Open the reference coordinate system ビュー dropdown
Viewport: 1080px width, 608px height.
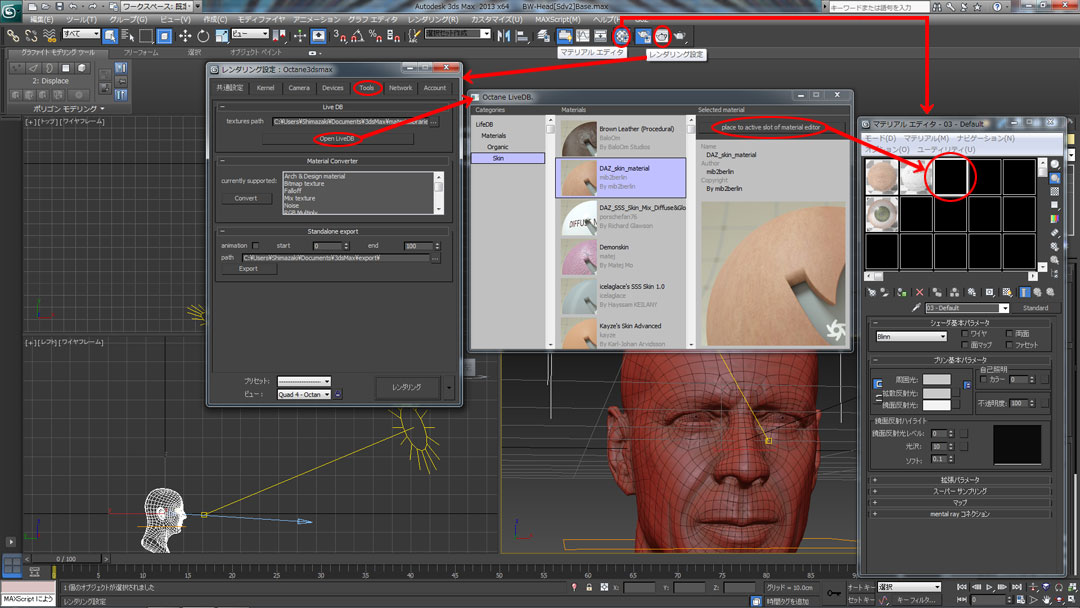[250, 34]
